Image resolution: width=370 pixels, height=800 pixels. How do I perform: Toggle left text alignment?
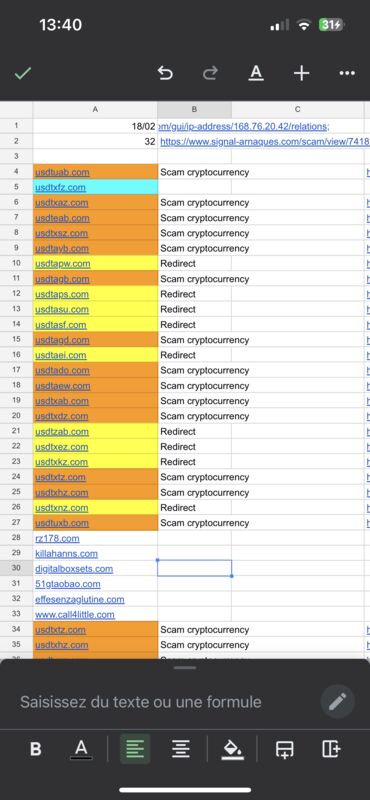135,749
